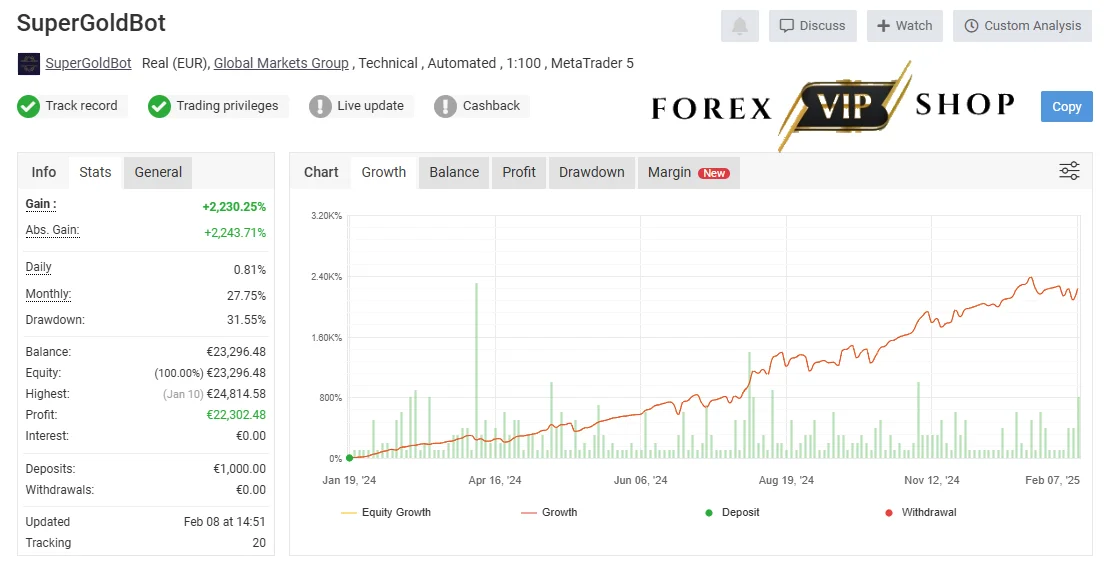The width and height of the screenshot is (1111, 576).
Task: Click Cashback exclamation icon
Action: [445, 106]
